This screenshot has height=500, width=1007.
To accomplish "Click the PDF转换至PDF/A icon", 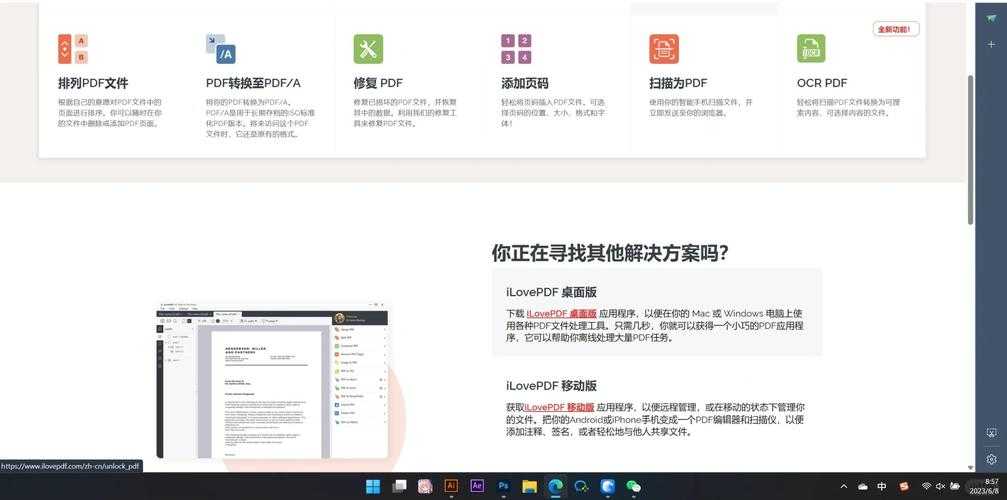I will pyautogui.click(x=220, y=49).
